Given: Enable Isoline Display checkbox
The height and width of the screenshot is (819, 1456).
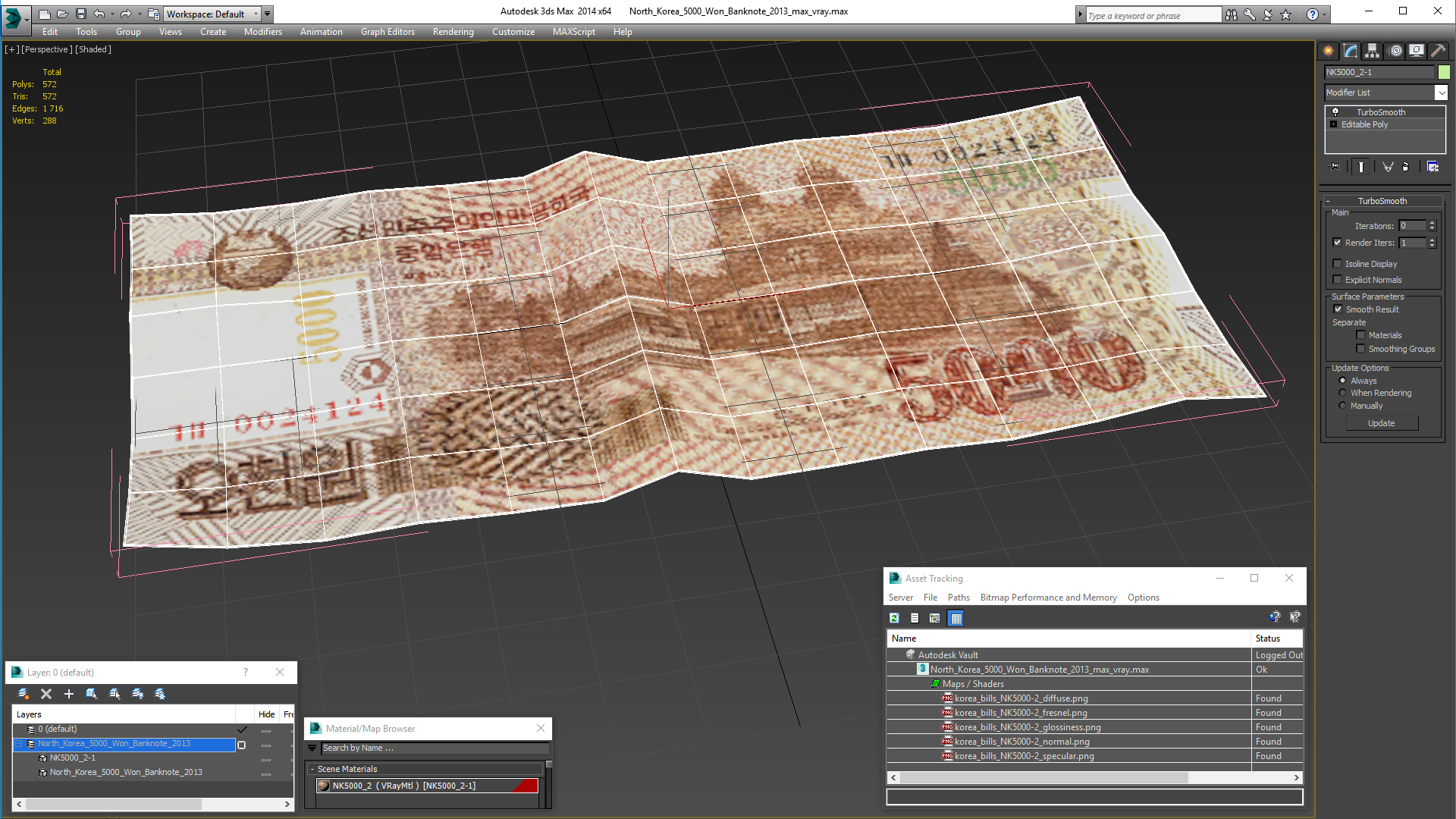Looking at the screenshot, I should coord(1338,264).
